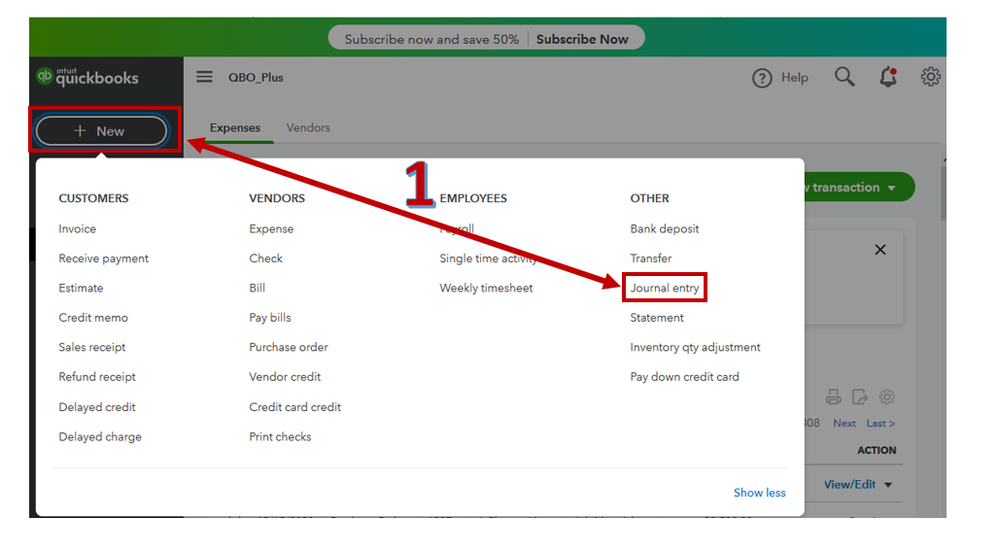Collapse the menu with Show less

click(x=759, y=492)
